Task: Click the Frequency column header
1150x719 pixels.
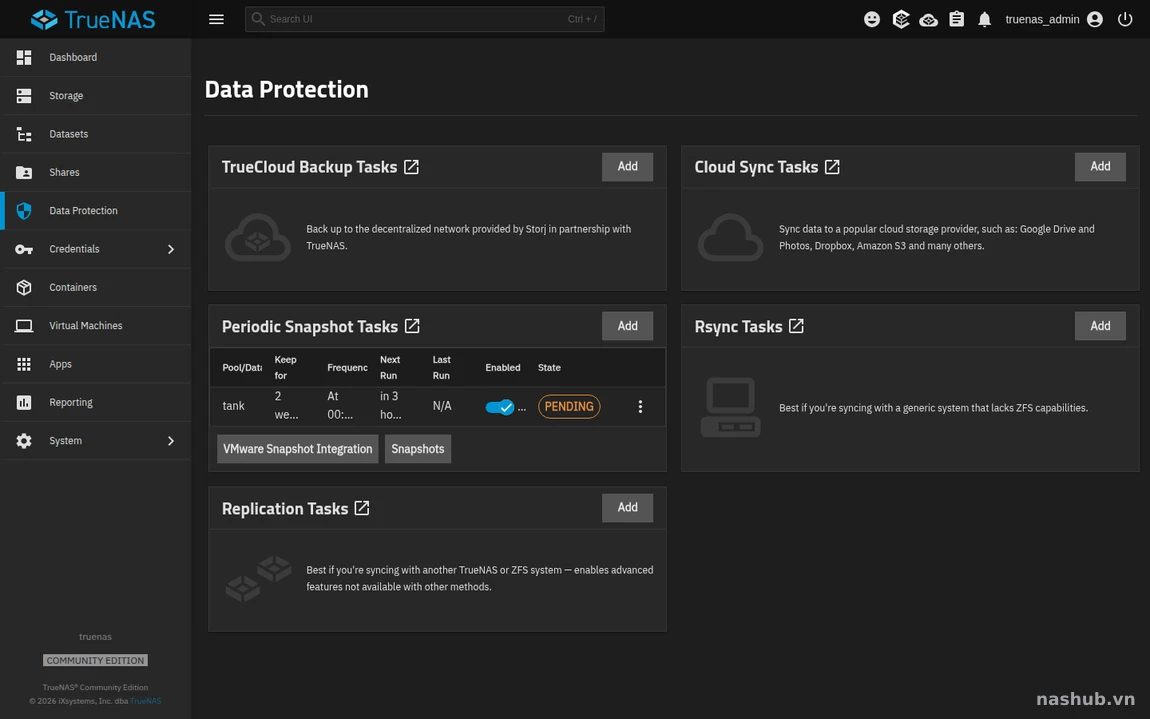Action: pos(348,368)
